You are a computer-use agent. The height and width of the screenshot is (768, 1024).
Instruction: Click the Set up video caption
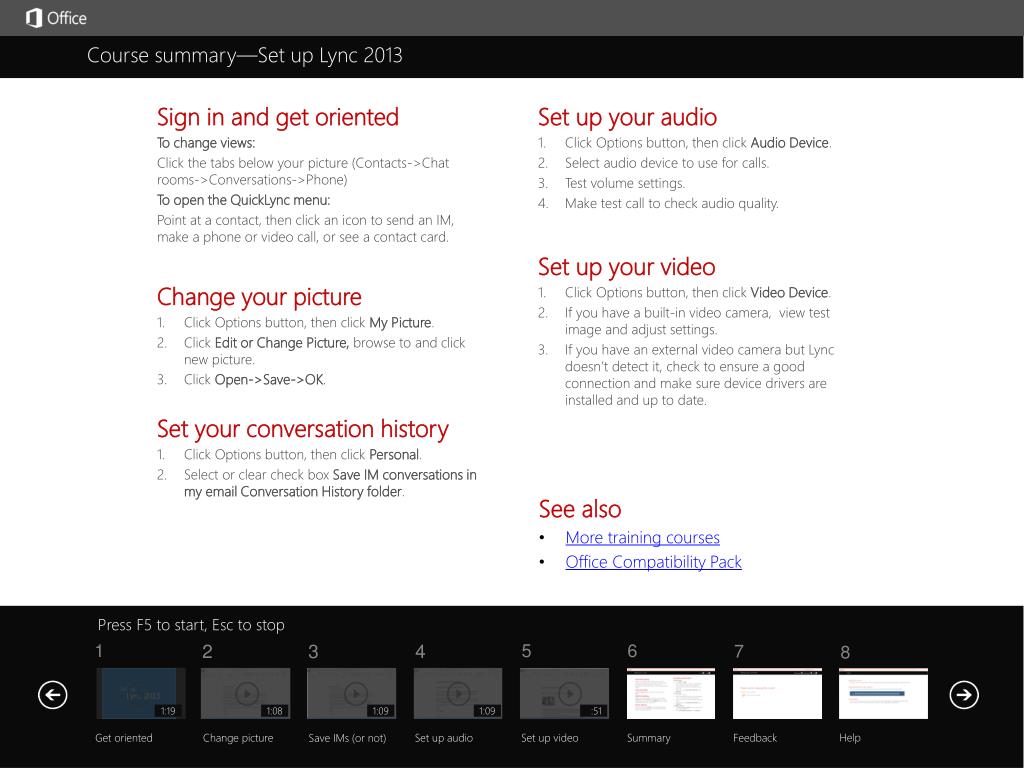(x=549, y=738)
